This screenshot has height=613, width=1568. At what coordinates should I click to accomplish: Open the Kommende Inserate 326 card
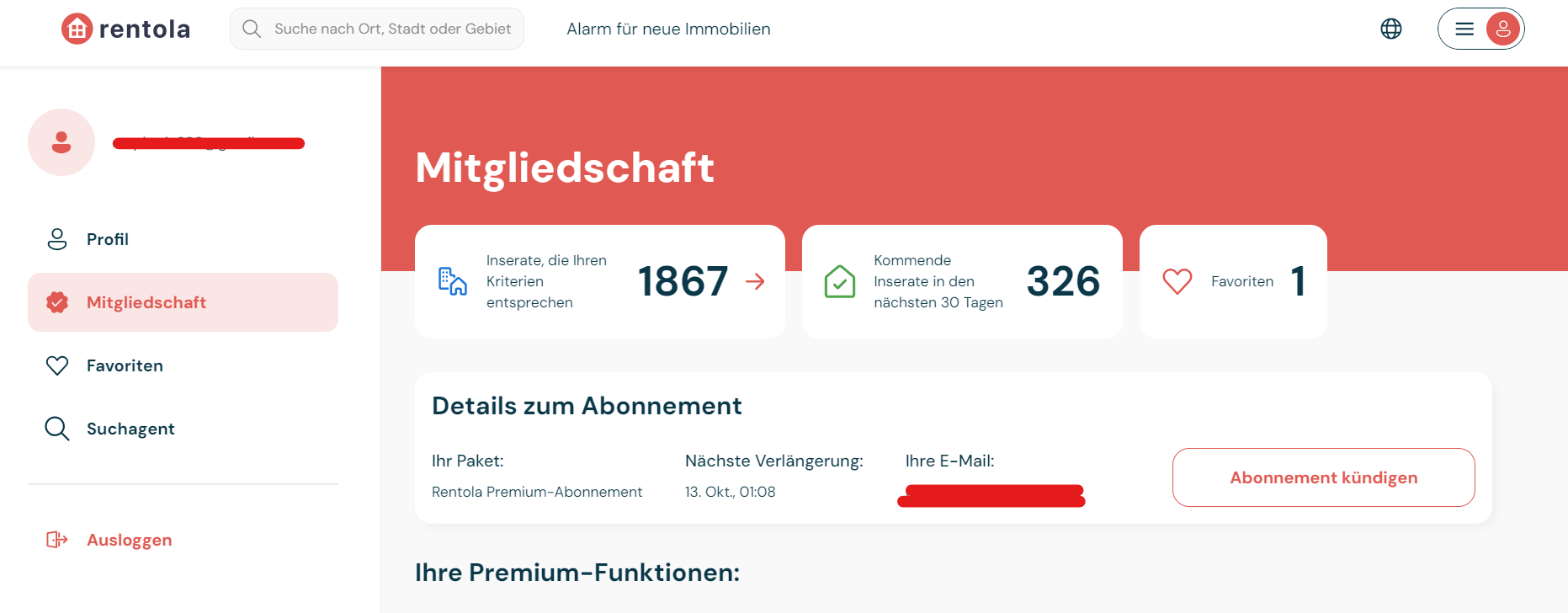point(962,281)
